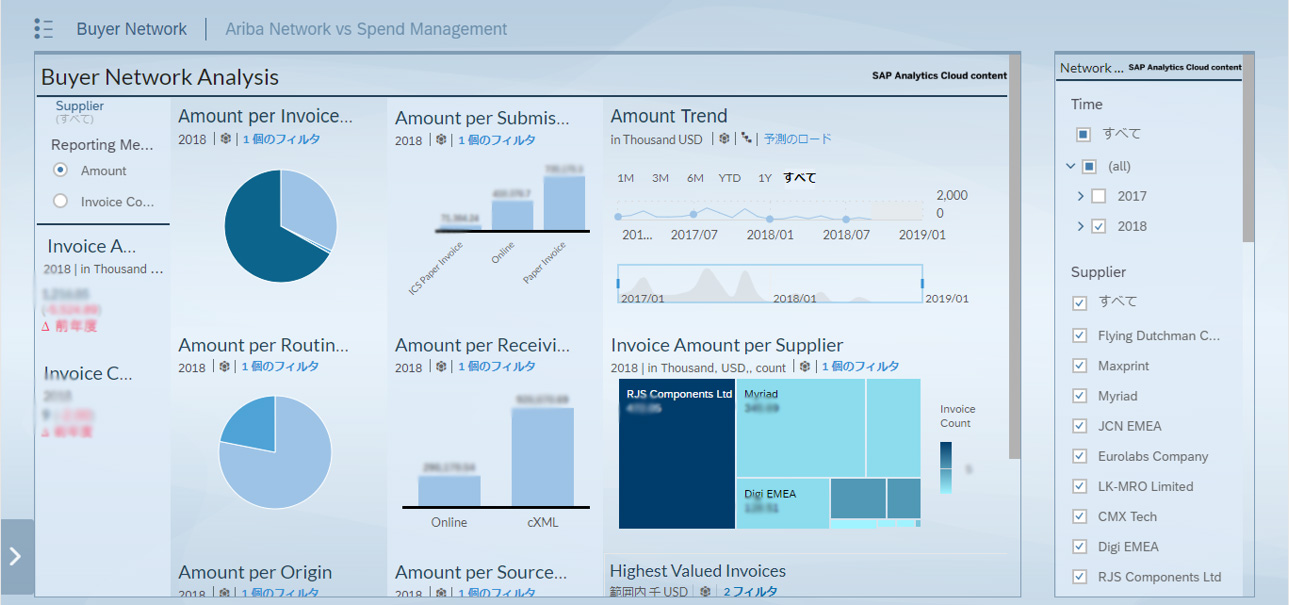Uncheck the Maxprint supplier checkbox
This screenshot has width=1289, height=605.
coord(1079,366)
